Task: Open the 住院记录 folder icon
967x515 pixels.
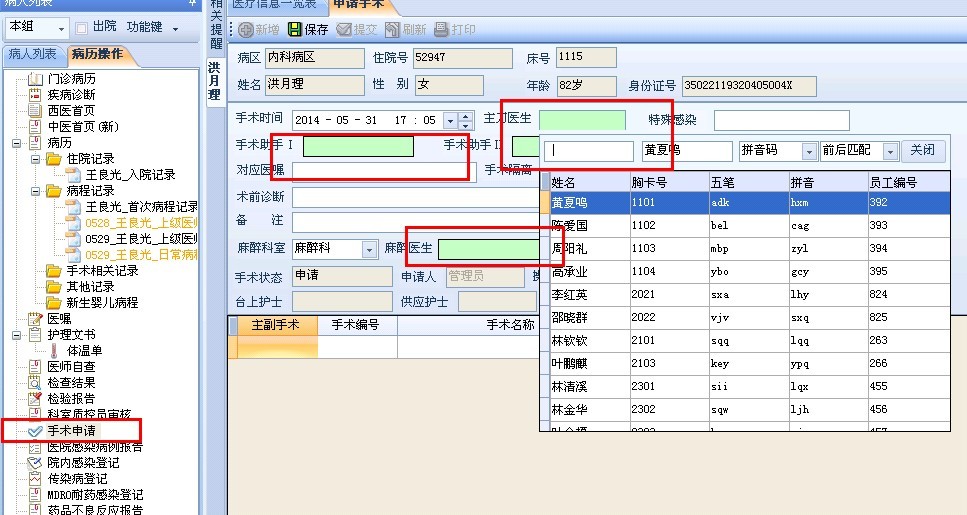Action: pyautogui.click(x=54, y=159)
